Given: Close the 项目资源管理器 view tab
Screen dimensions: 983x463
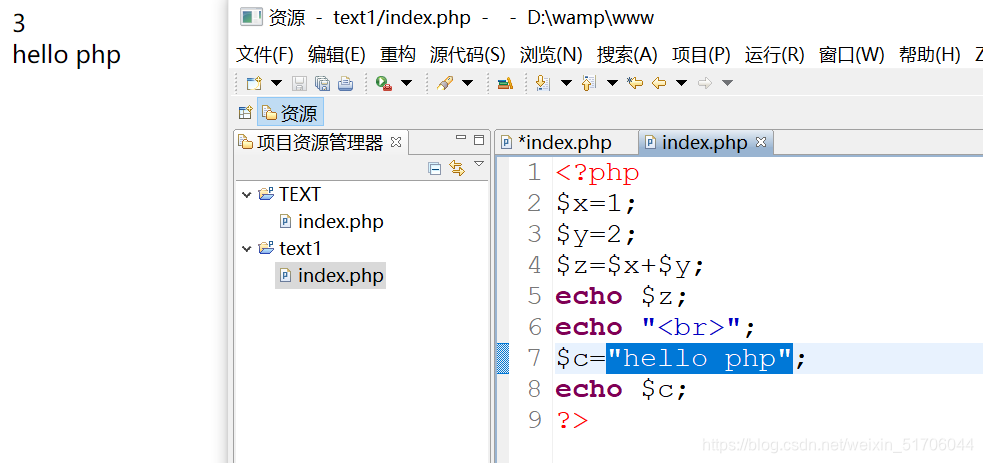Looking at the screenshot, I should coord(396,142).
